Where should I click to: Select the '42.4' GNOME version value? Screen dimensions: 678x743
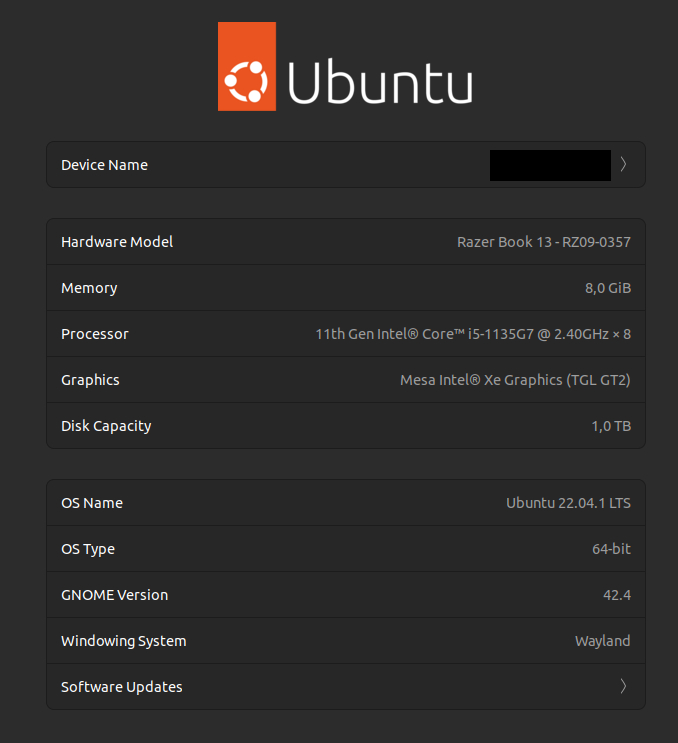pos(617,595)
